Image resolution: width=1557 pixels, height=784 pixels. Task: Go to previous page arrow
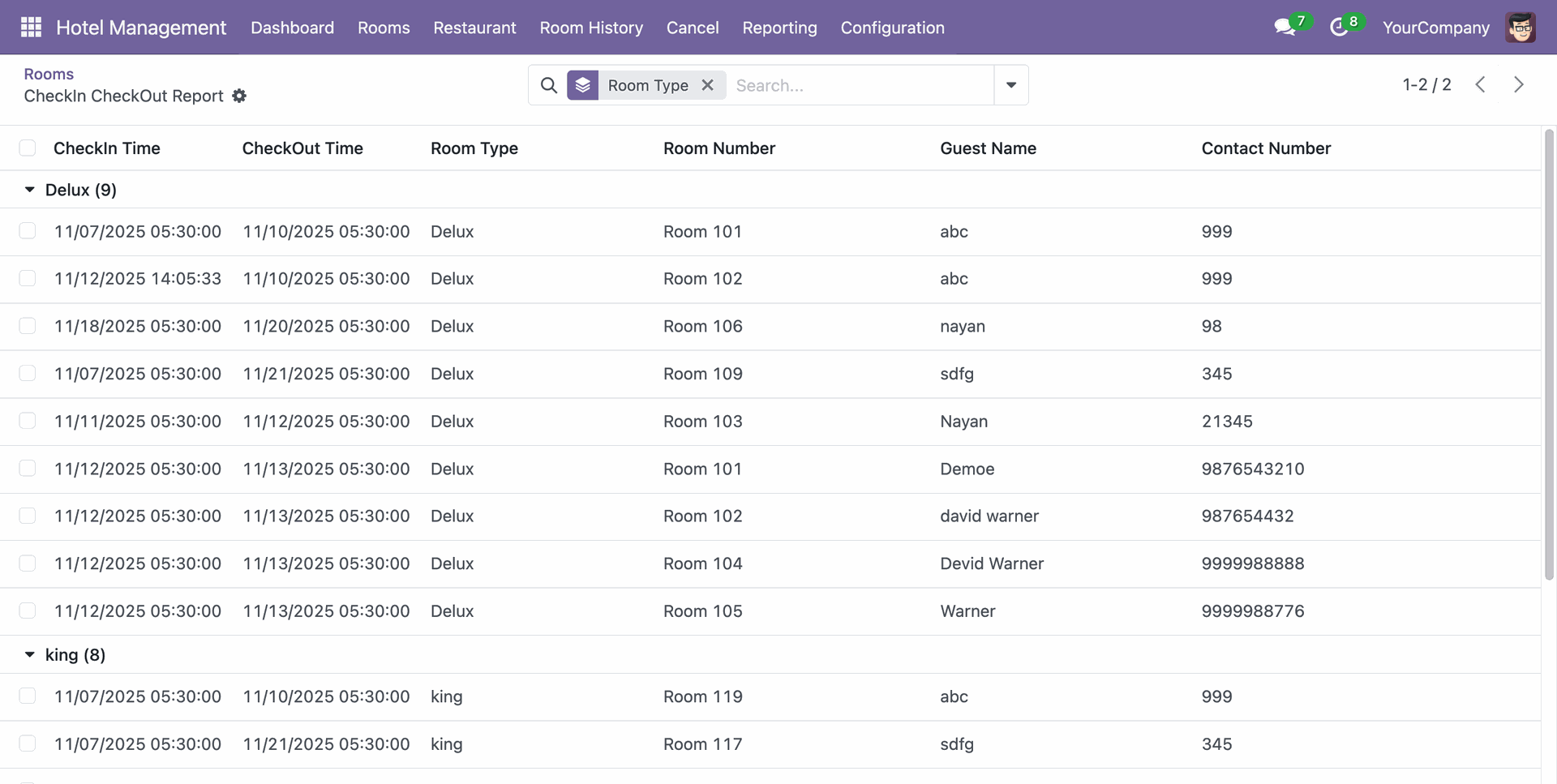pos(1481,85)
